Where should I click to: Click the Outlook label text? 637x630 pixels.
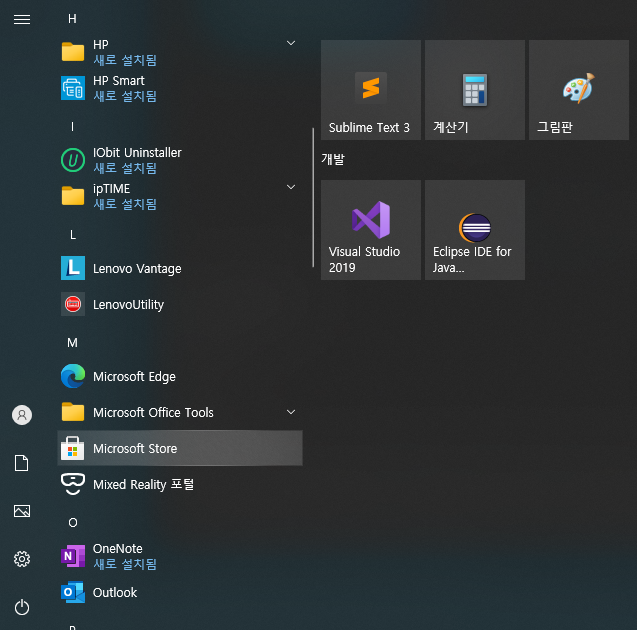click(115, 593)
